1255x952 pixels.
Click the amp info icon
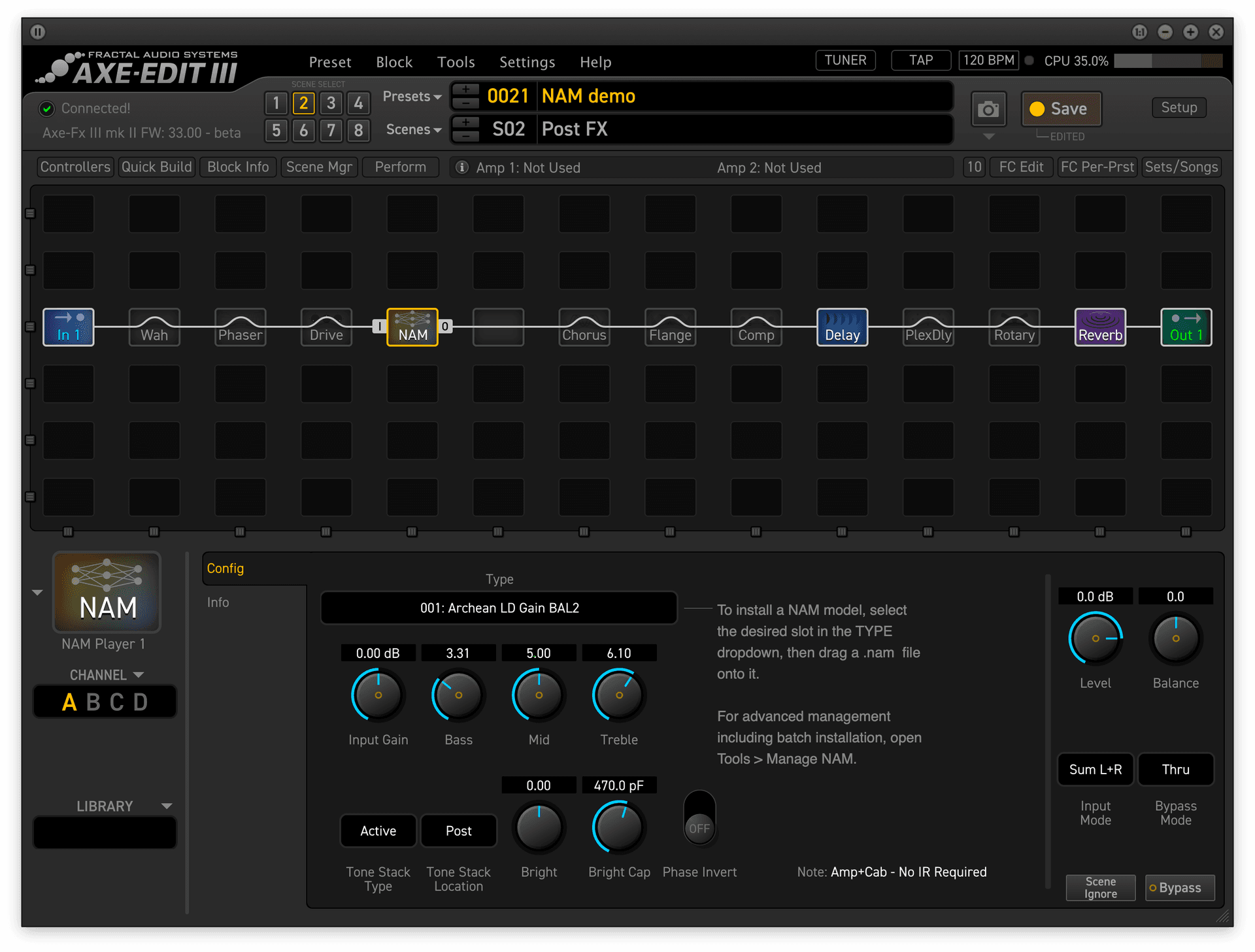coord(461,167)
